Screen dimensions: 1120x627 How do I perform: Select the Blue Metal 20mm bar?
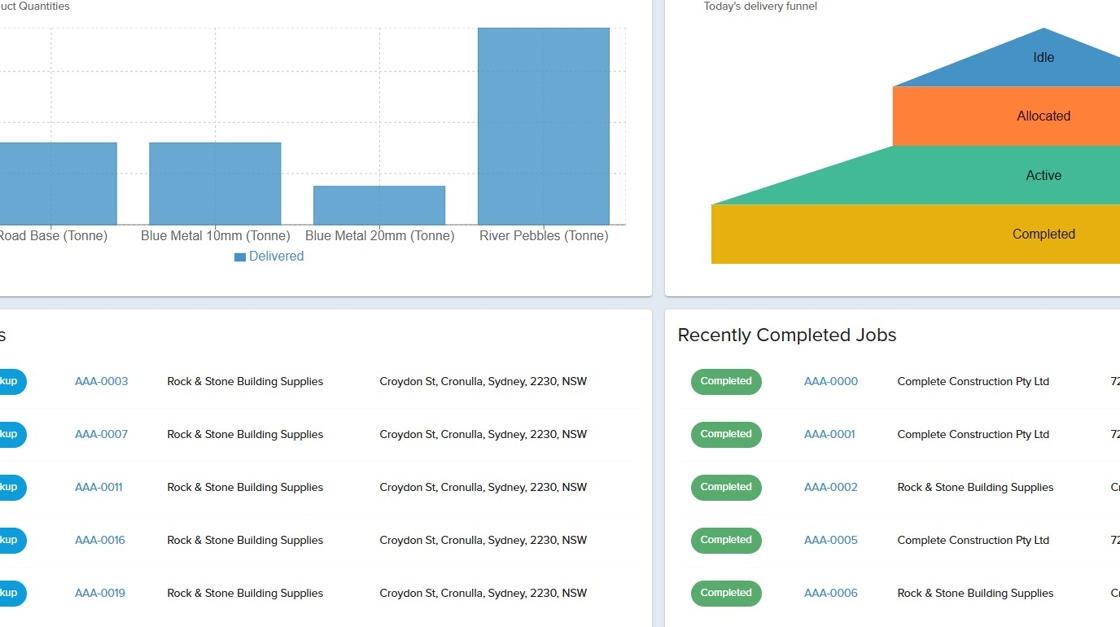(379, 205)
